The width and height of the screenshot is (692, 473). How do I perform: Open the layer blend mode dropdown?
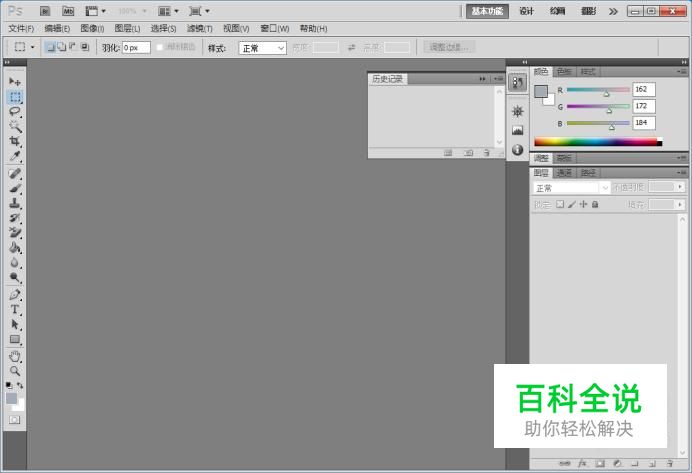click(x=572, y=188)
